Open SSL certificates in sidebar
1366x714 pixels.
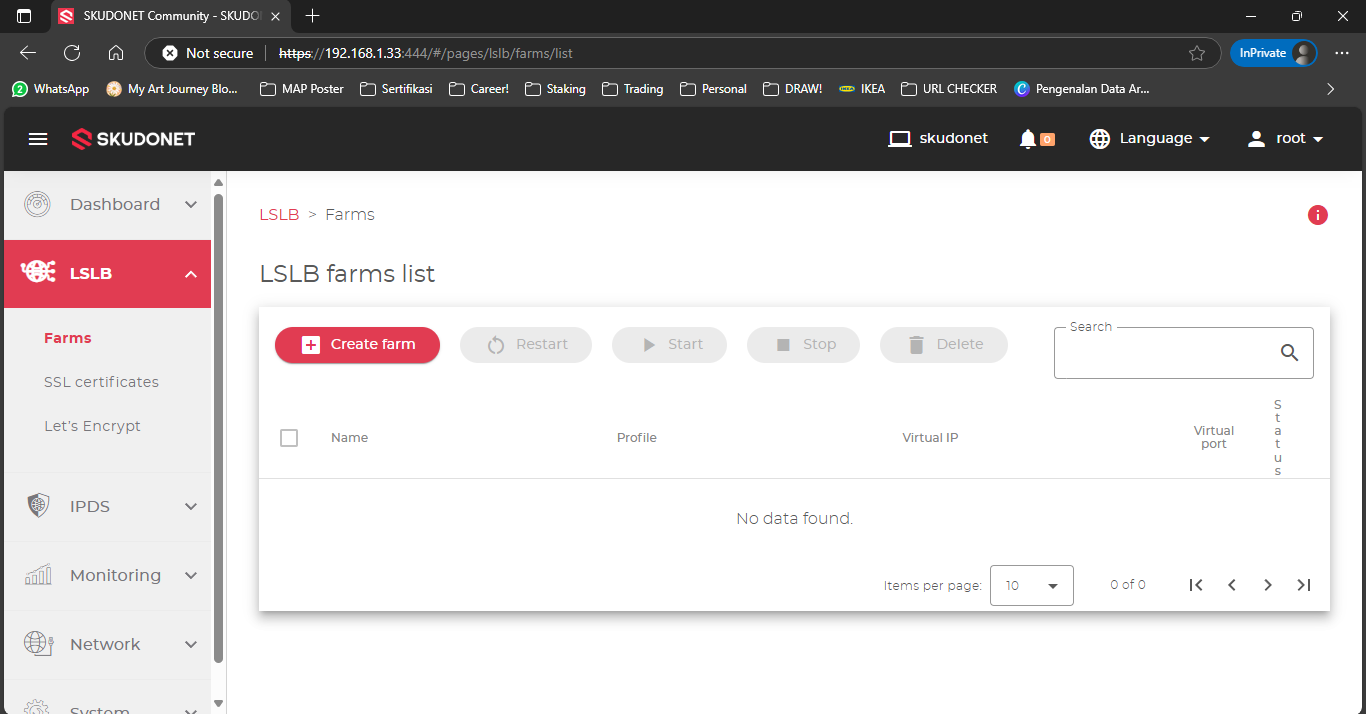coord(101,382)
